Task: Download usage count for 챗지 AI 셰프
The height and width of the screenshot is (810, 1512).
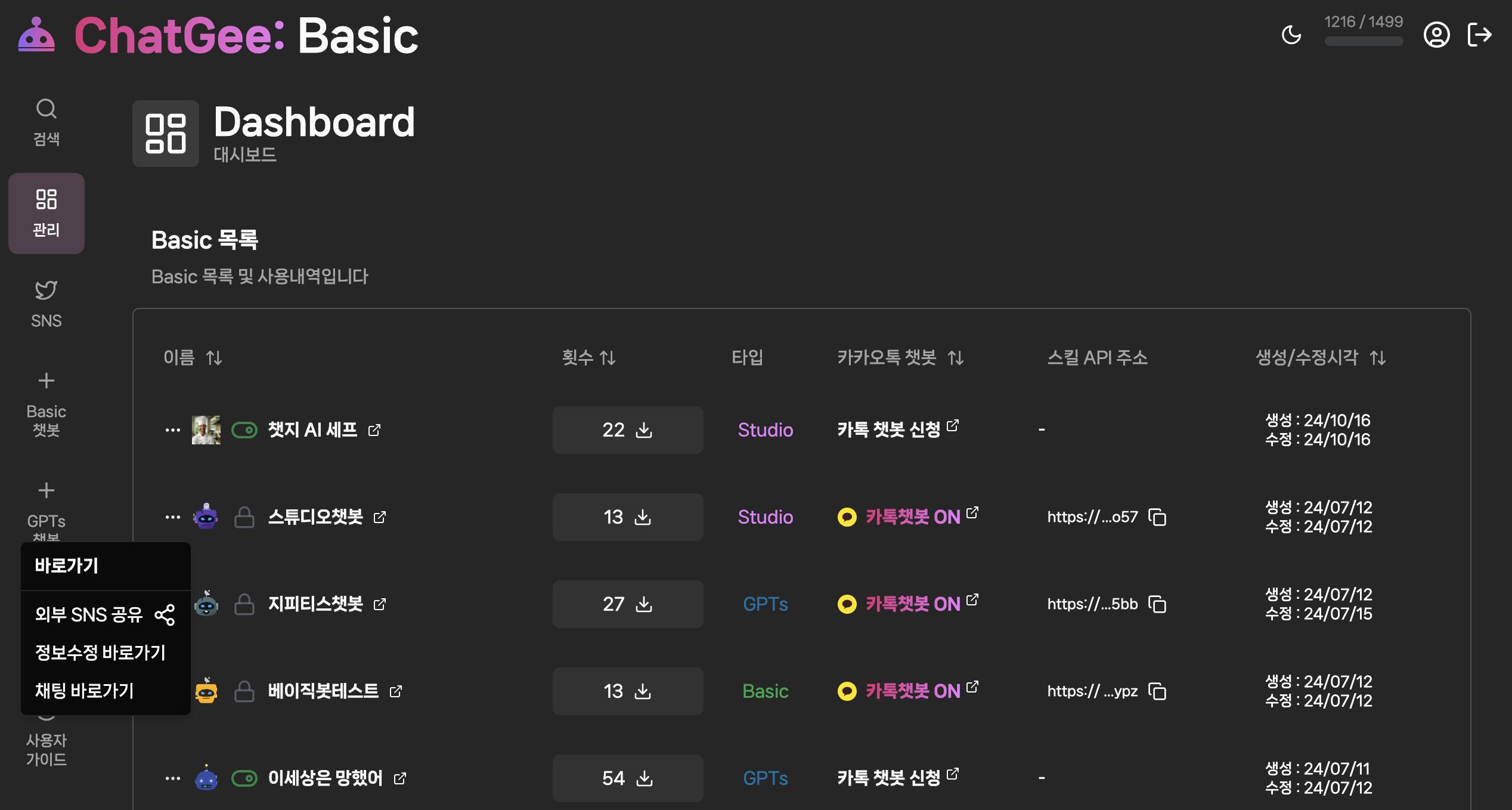Action: [x=644, y=430]
